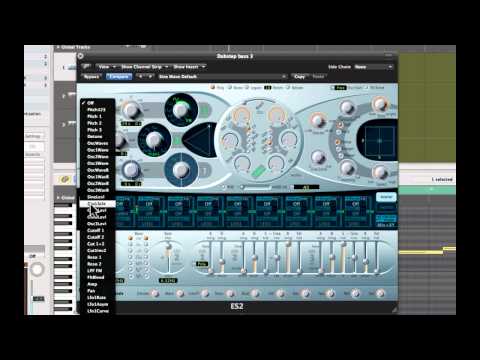
Task: Expand Global Tracks in the arrange window
Action: click(x=58, y=47)
